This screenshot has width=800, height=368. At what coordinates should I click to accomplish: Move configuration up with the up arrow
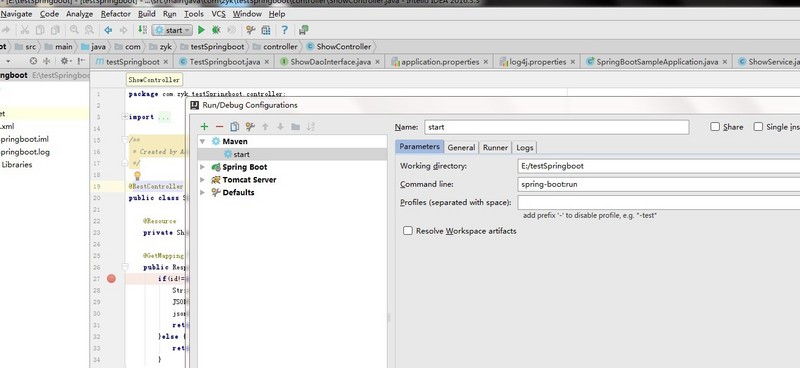[x=265, y=127]
